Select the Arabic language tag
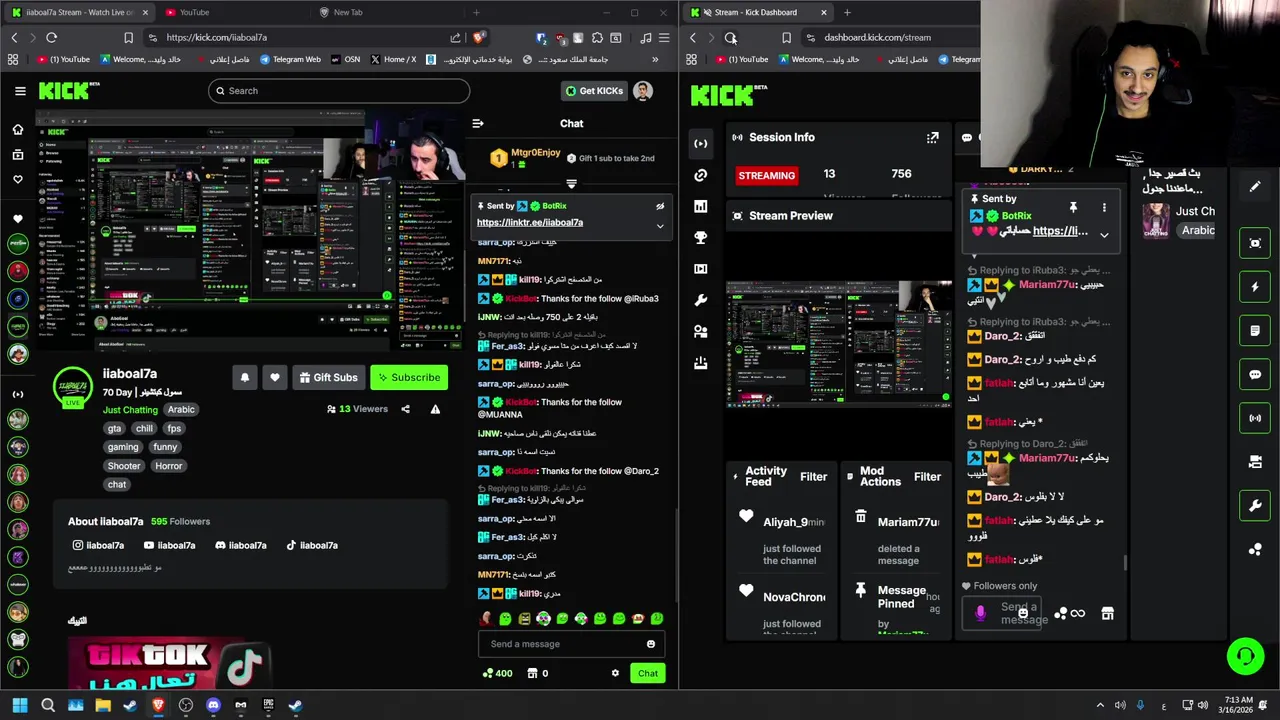The height and width of the screenshot is (720, 1280). (x=181, y=409)
